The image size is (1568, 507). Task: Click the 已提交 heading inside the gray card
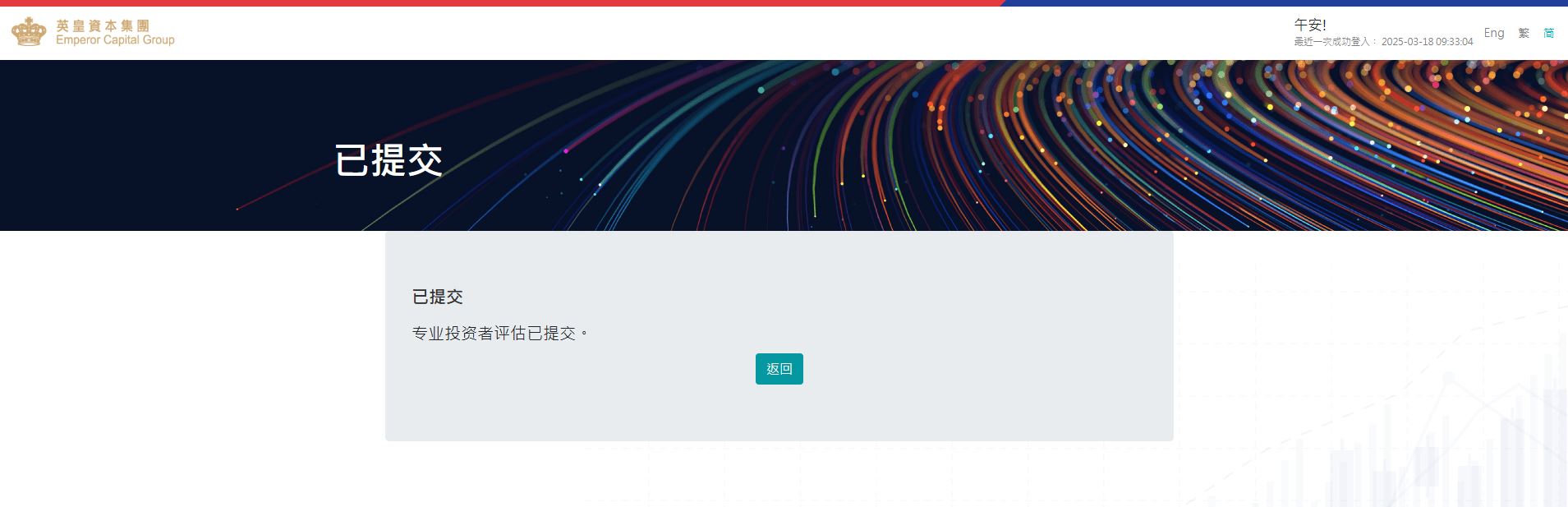point(438,297)
